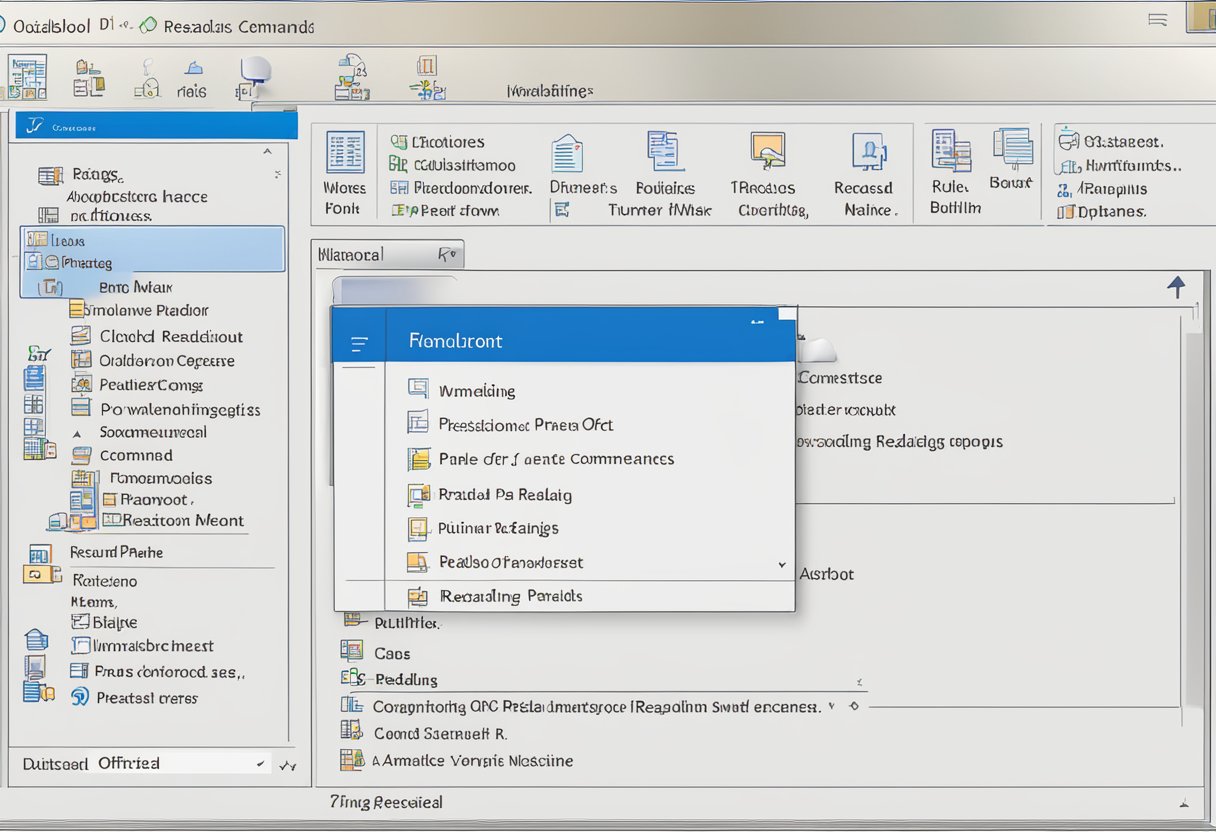1216x832 pixels.
Task: Open the TReodics picture icon in ribbon
Action: tap(768, 150)
